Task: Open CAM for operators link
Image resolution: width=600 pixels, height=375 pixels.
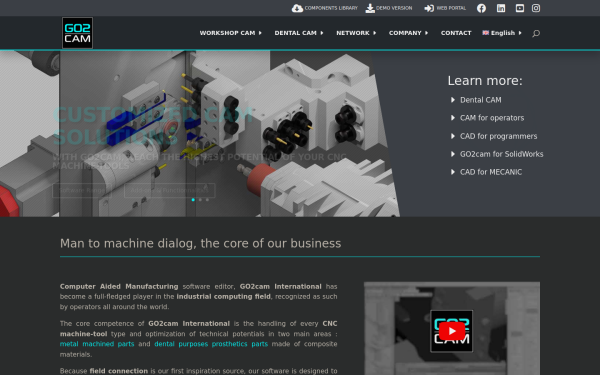Action: click(x=492, y=118)
